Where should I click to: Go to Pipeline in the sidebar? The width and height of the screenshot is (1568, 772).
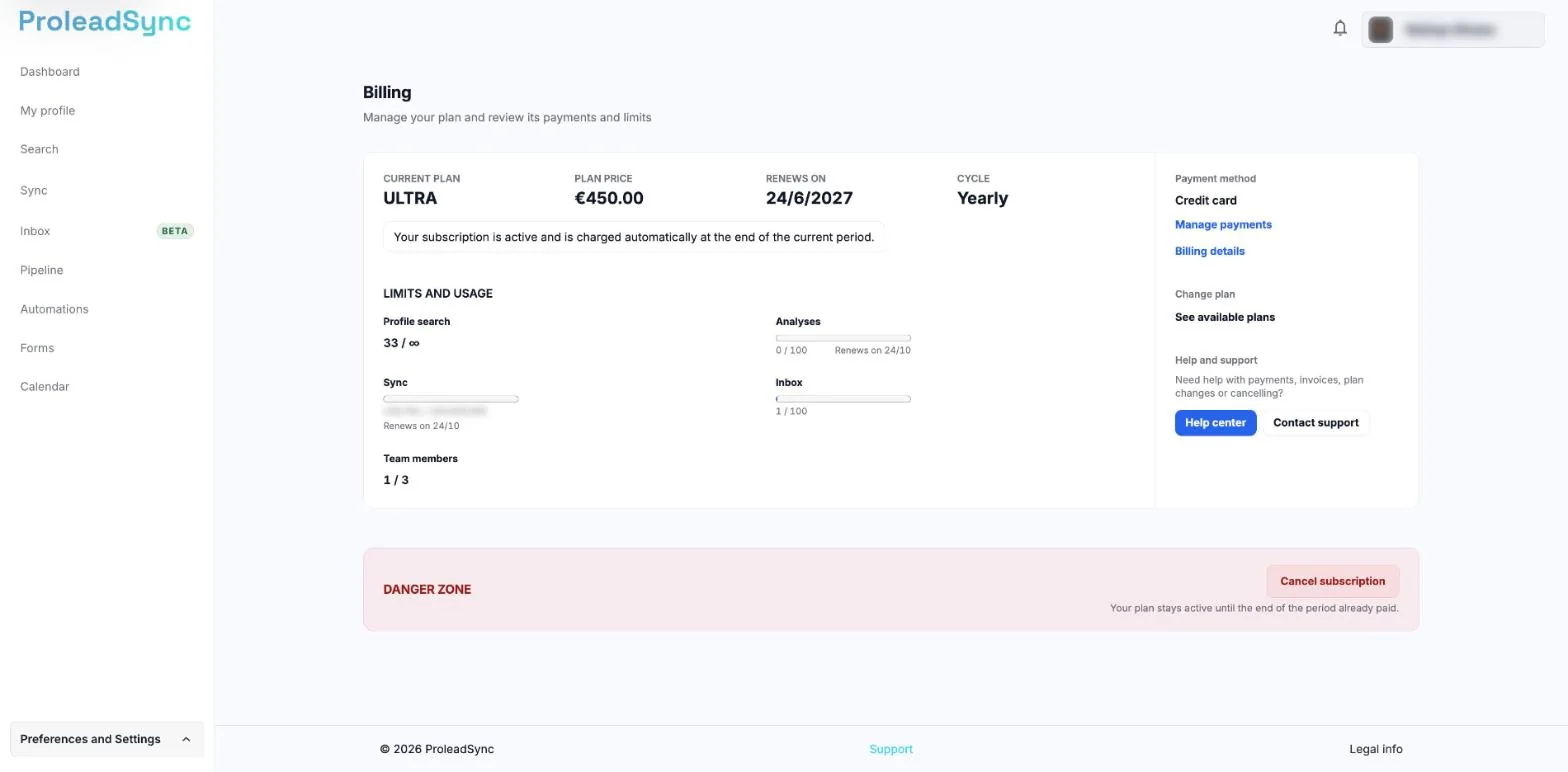pyautogui.click(x=41, y=270)
